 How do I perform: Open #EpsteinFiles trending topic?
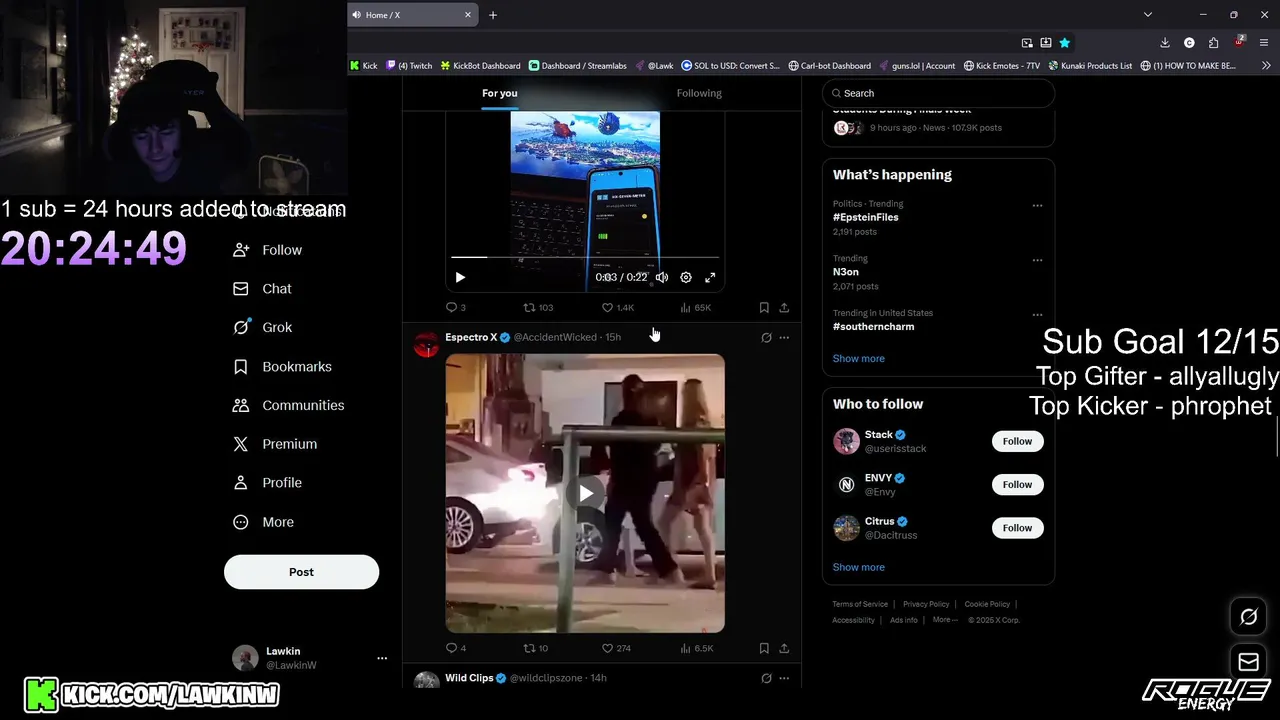tap(866, 217)
